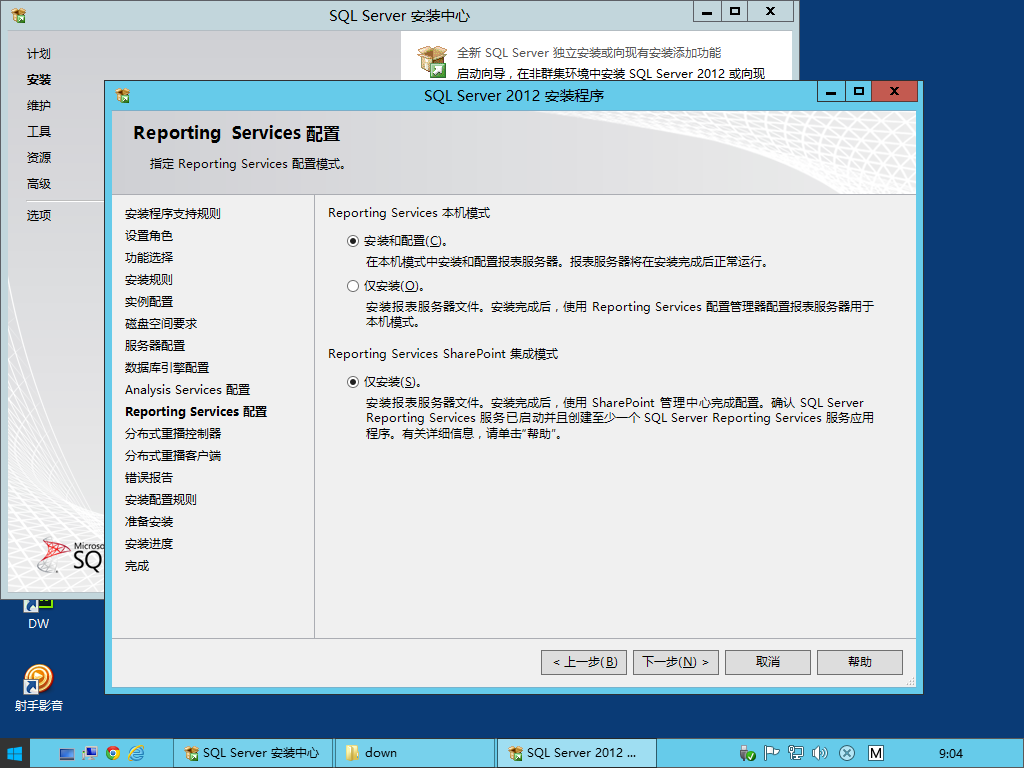The width and height of the screenshot is (1024, 768).
Task: Select 完成 step in setup list
Action: pos(136,566)
